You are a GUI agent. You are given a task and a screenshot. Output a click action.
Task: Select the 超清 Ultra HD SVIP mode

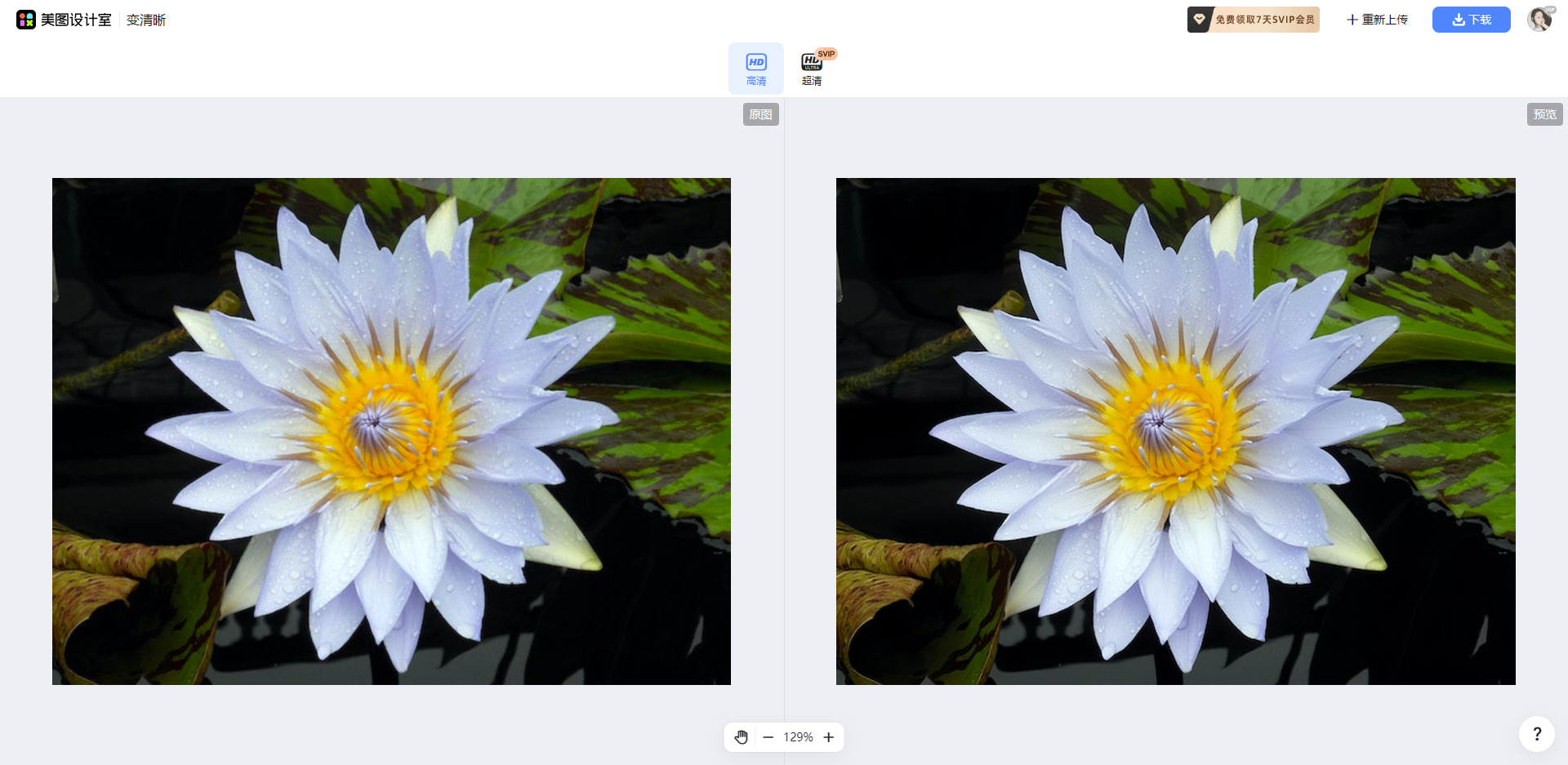pyautogui.click(x=812, y=69)
